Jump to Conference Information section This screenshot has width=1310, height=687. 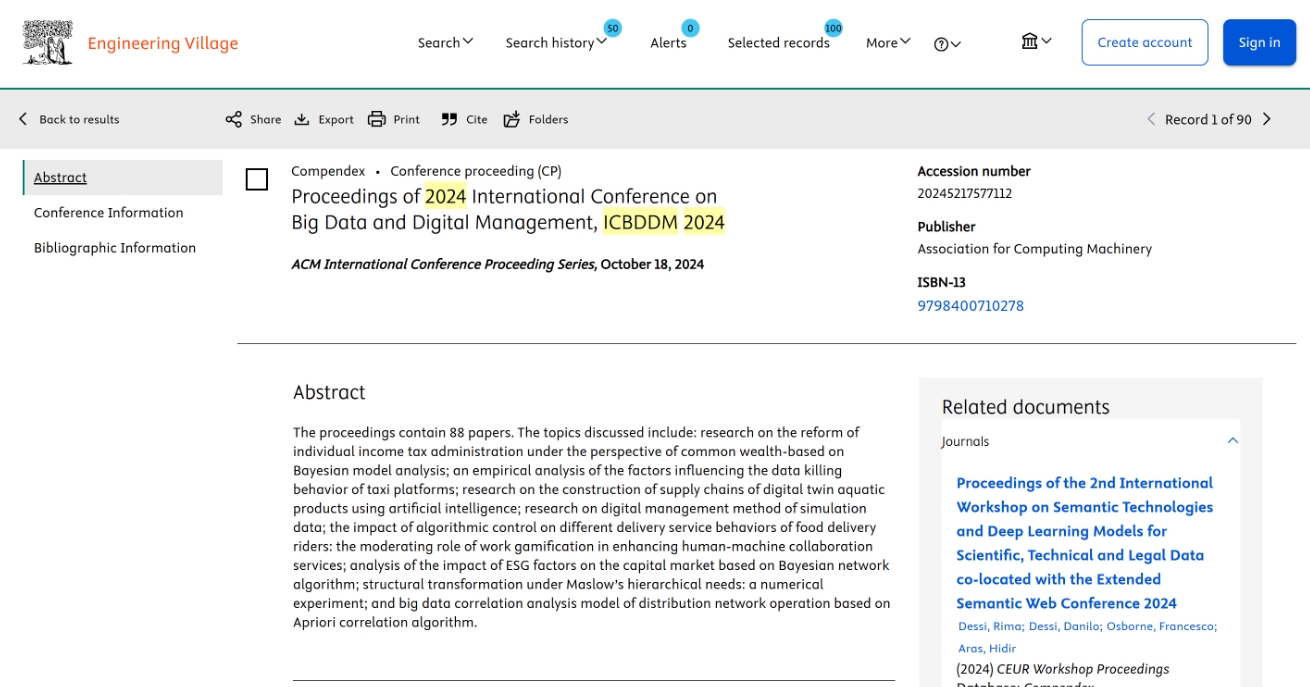point(109,212)
